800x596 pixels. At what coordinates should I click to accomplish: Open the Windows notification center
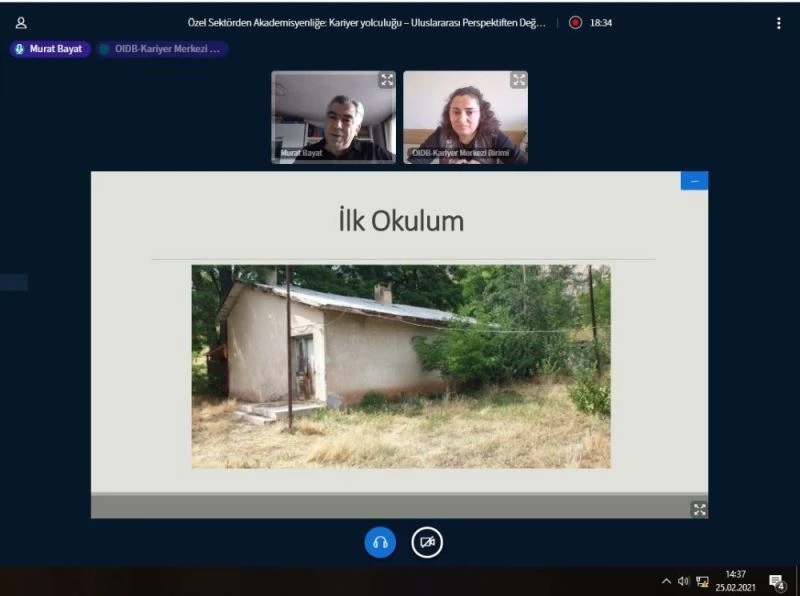[777, 581]
